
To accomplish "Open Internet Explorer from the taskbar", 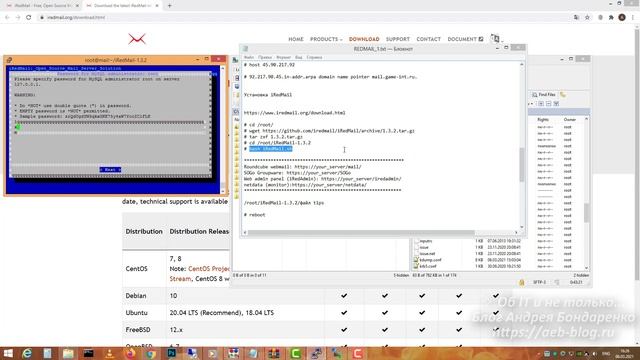I will pos(27,353).
